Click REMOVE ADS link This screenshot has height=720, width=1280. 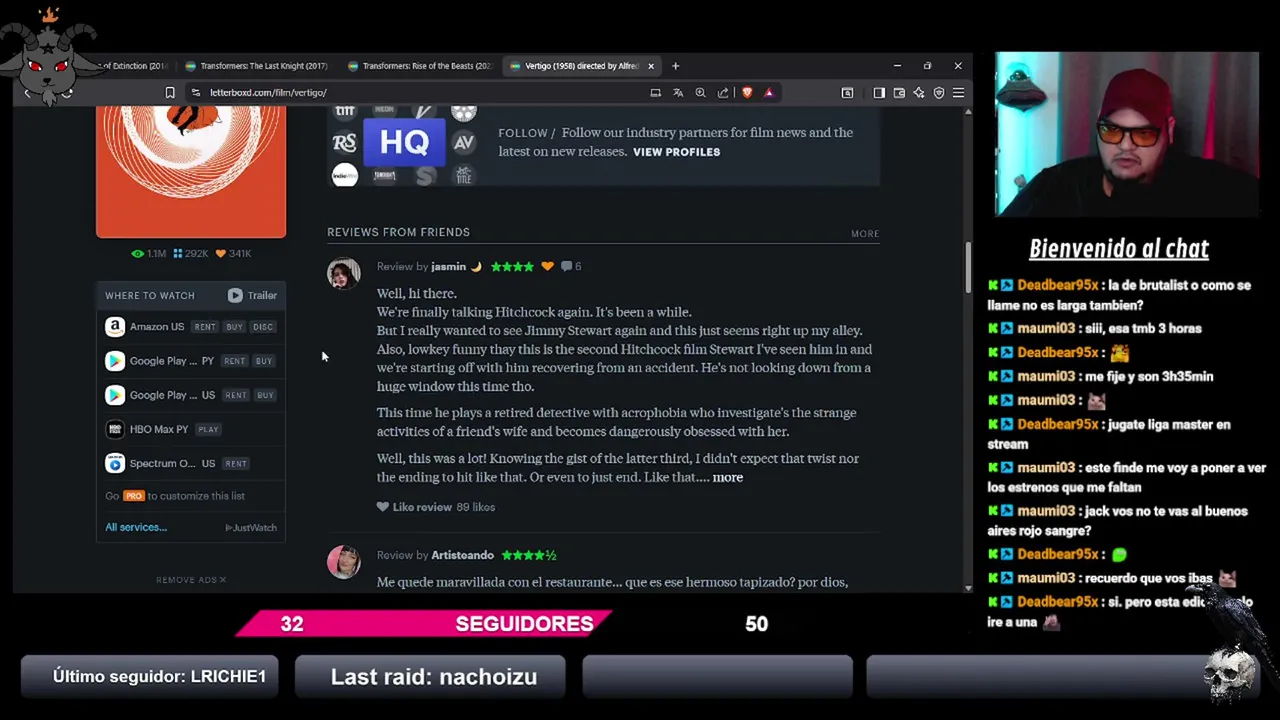click(191, 580)
